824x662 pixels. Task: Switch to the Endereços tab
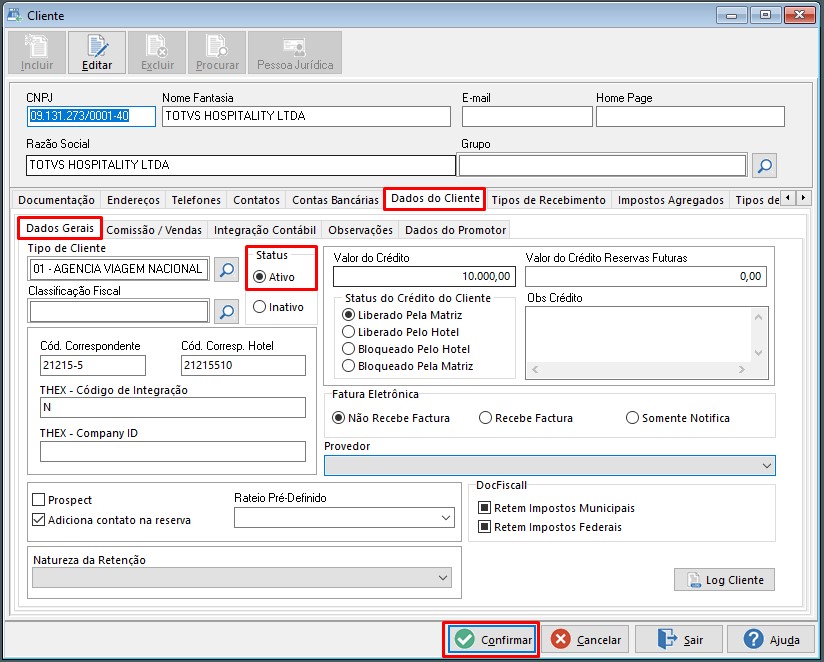coord(133,200)
